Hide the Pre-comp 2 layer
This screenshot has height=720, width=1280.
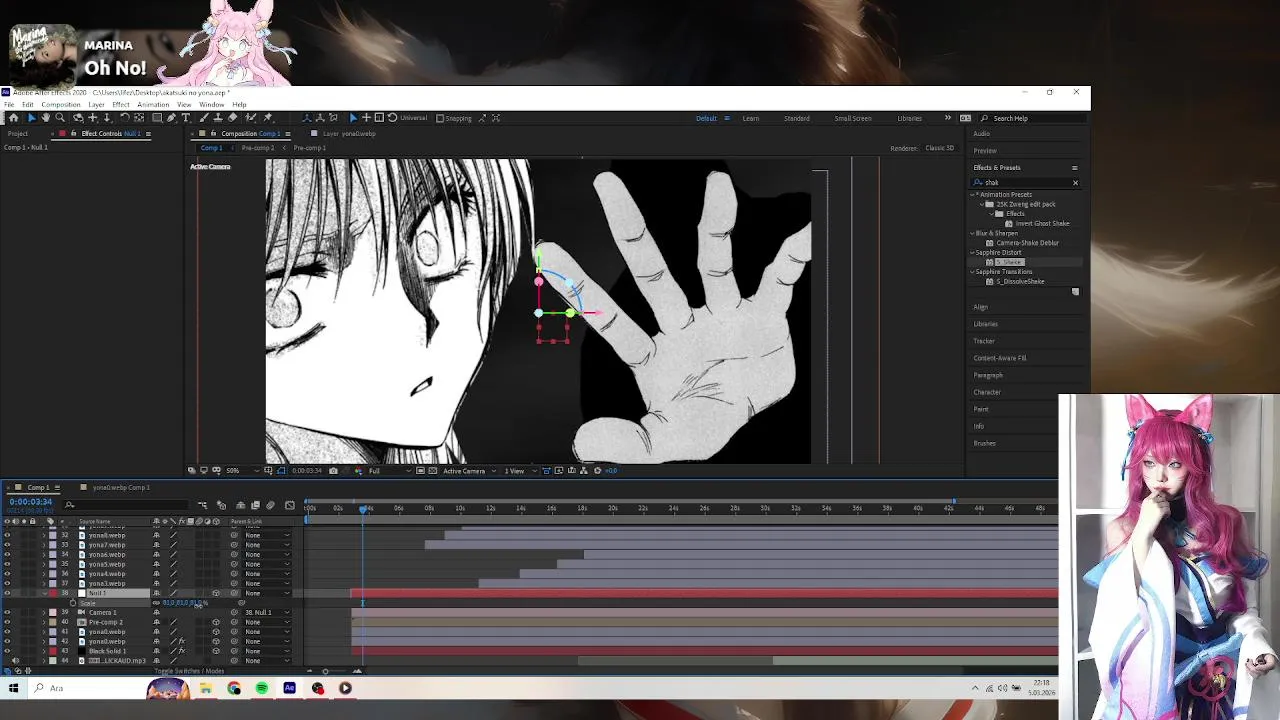pyautogui.click(x=7, y=622)
